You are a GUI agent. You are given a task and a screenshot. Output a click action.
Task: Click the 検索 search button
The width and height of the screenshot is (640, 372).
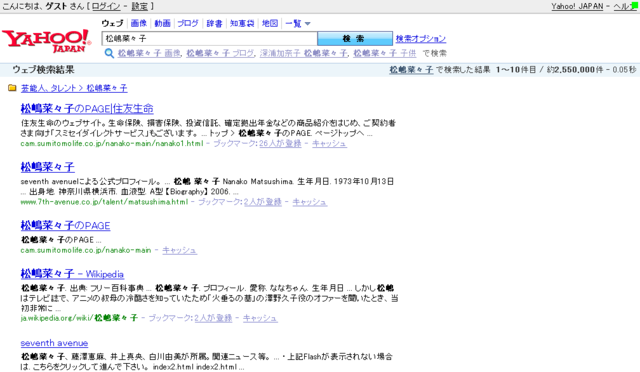[355, 39]
